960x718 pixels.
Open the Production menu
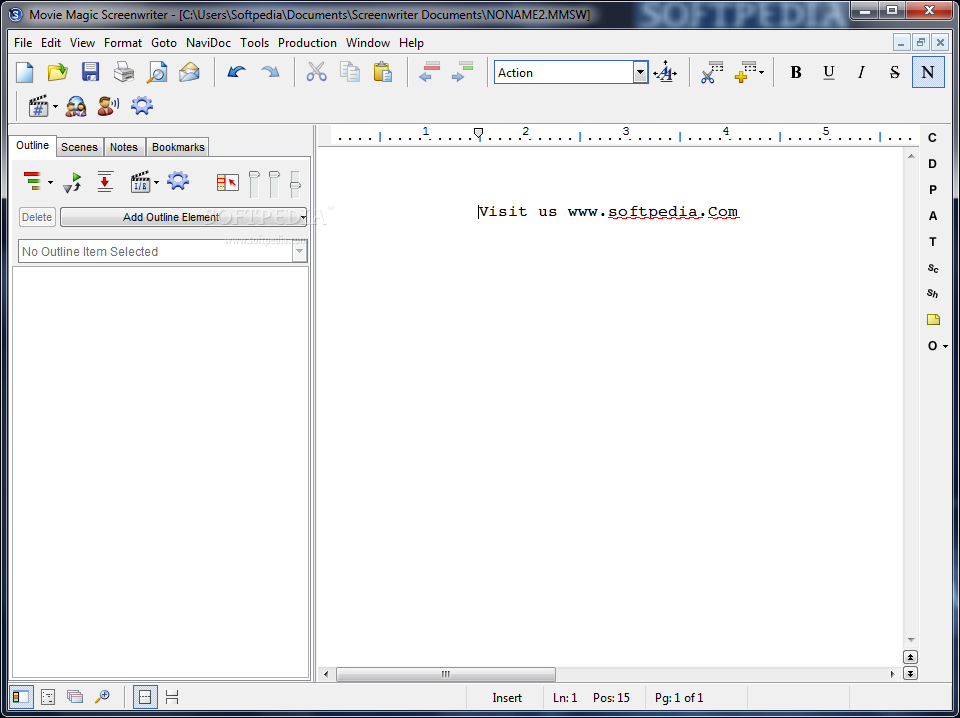307,43
